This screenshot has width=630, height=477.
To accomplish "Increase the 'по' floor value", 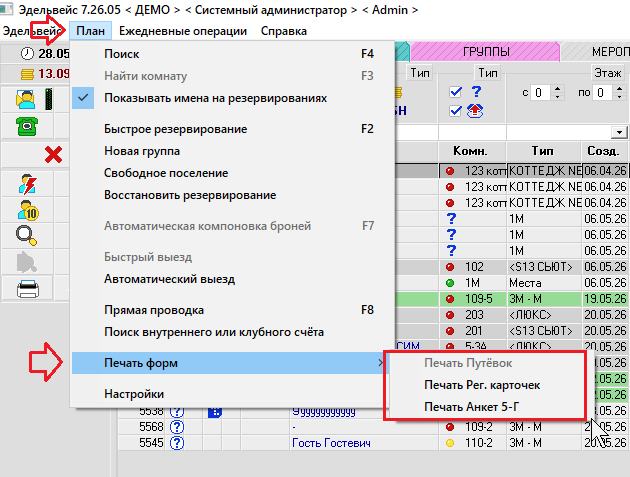I will tap(620, 89).
